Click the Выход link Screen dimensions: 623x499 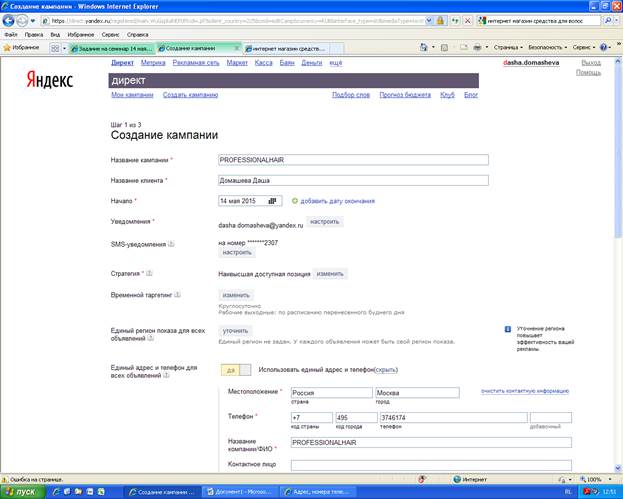point(591,63)
